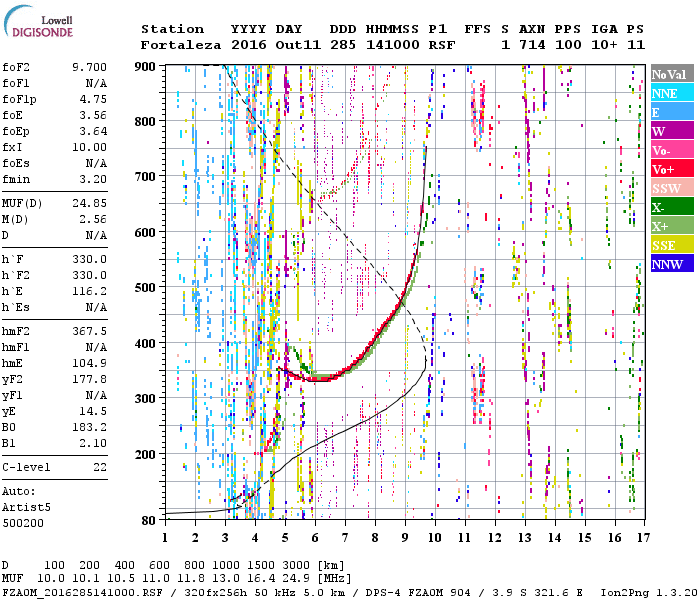
Task: Select the X+ legend swatch
Action: click(672, 225)
